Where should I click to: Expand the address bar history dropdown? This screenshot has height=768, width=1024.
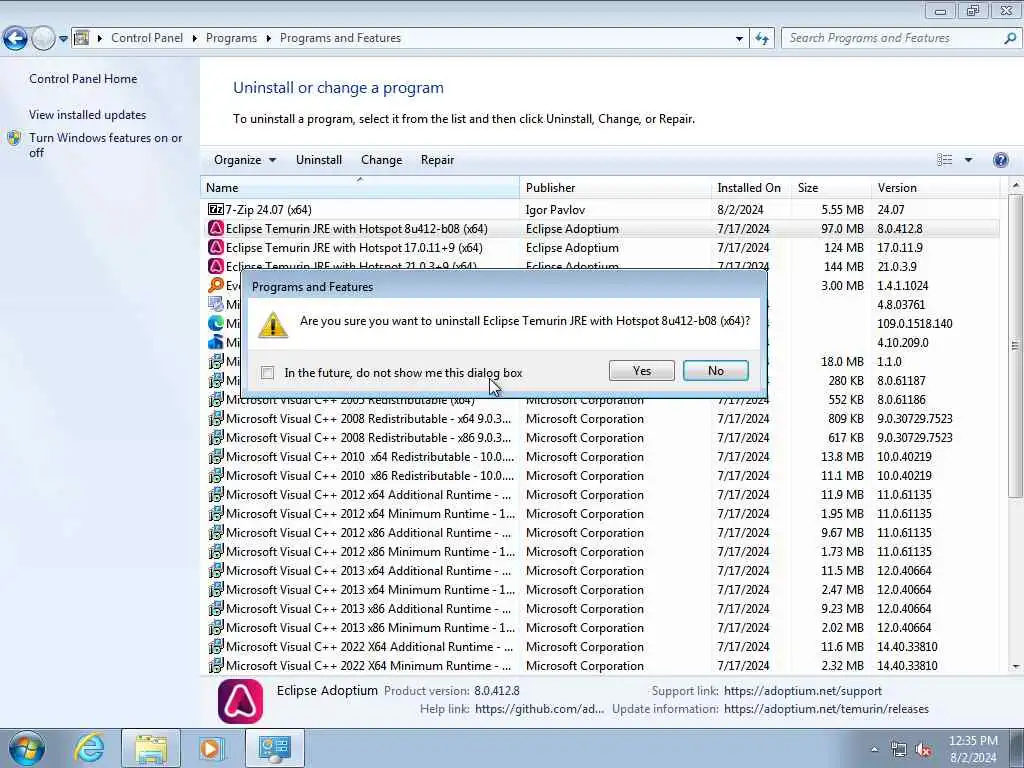pos(739,39)
